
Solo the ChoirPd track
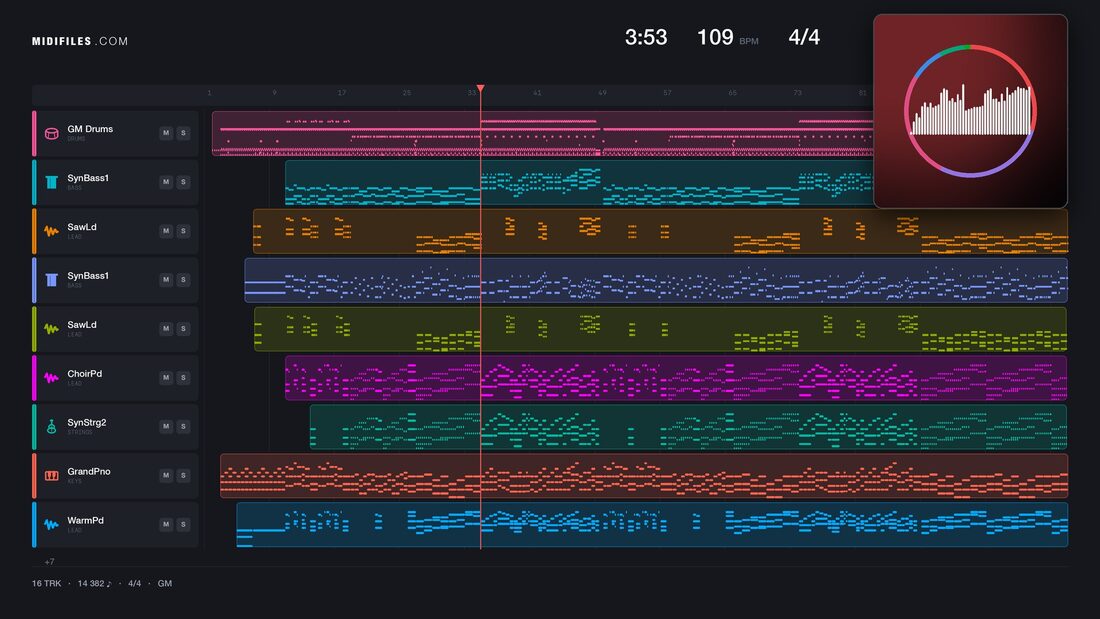(183, 378)
